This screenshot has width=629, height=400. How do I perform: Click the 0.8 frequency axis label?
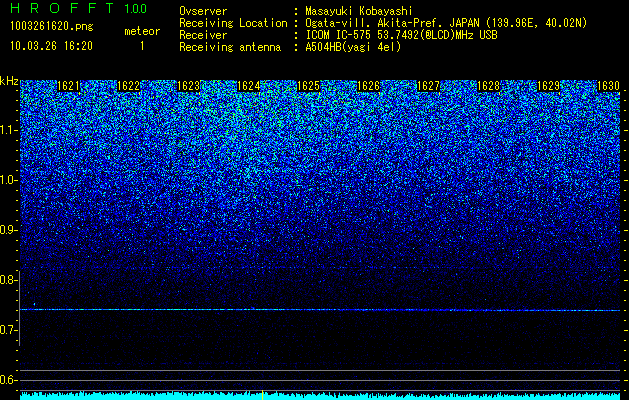[x=8, y=280]
